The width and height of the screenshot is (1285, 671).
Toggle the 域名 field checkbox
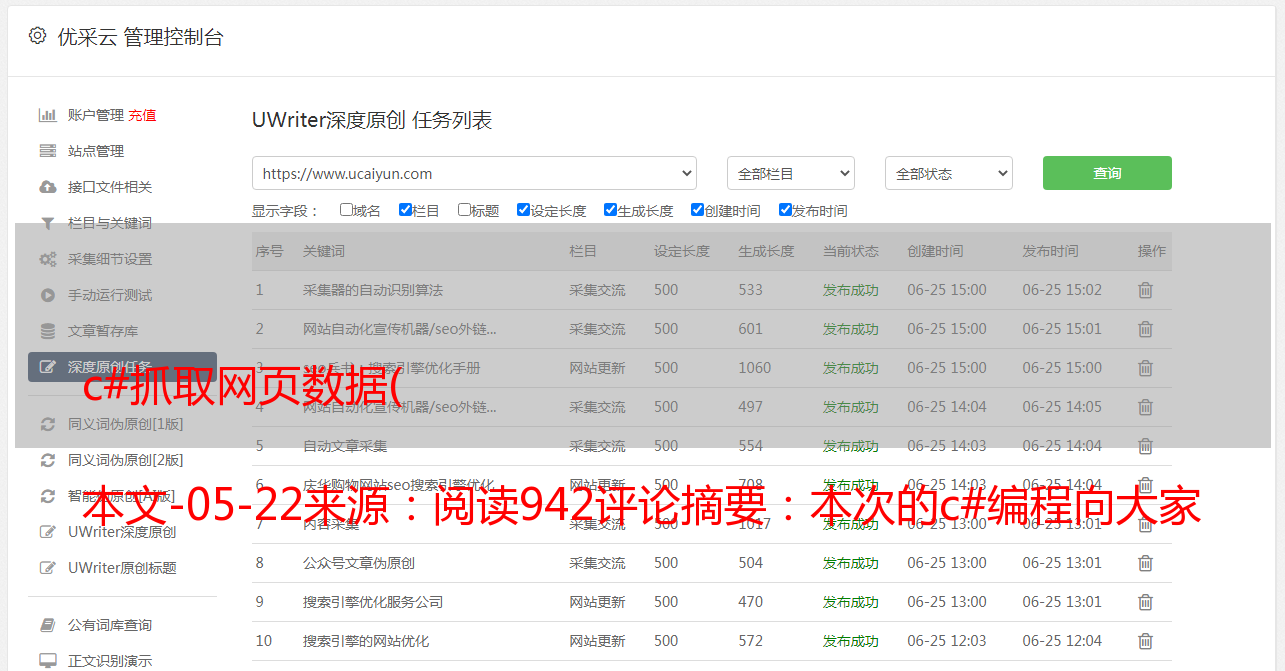(346, 210)
